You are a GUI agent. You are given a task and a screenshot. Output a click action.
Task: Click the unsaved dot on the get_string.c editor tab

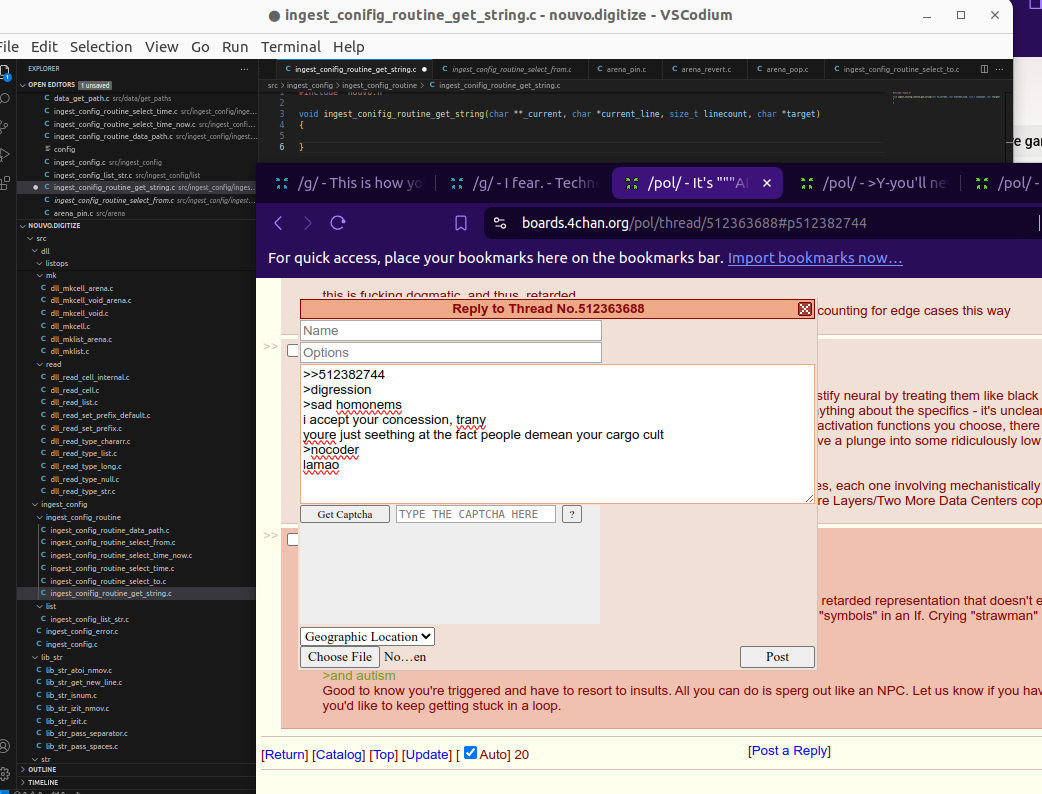(424, 69)
